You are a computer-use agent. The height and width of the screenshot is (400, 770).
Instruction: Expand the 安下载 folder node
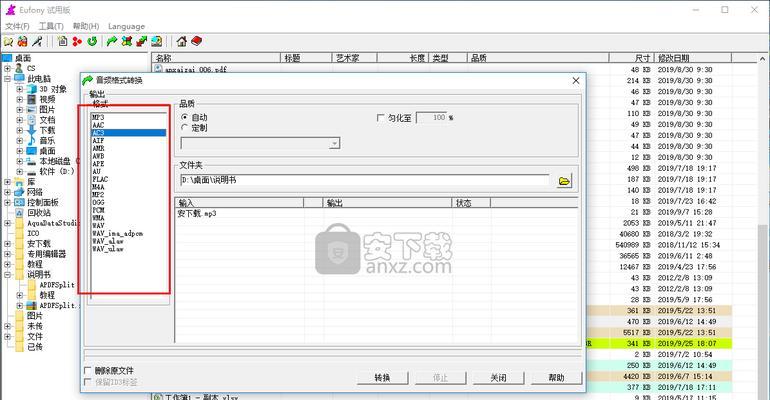tap(7, 243)
